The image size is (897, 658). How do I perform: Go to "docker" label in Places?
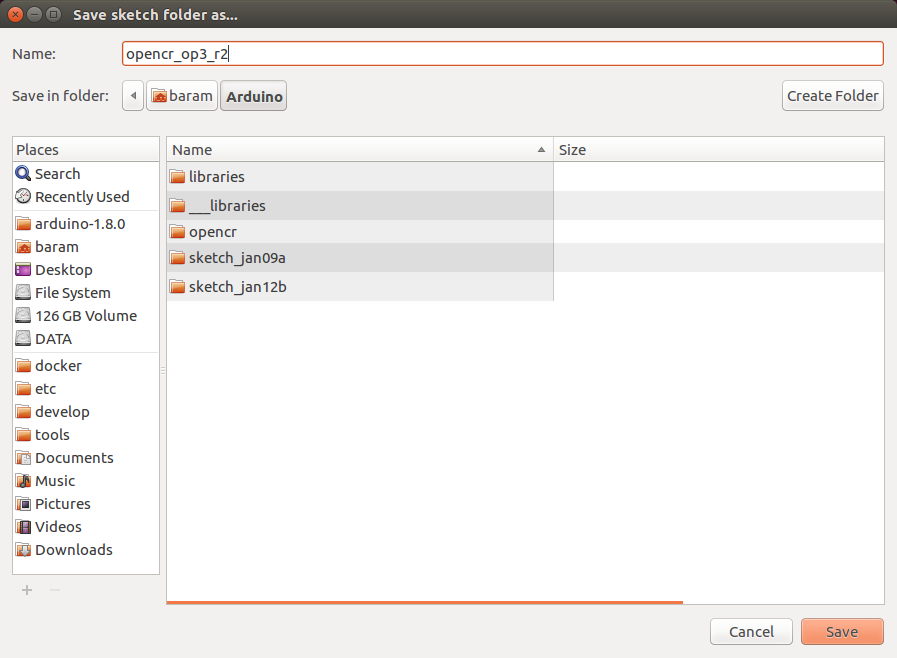58,366
